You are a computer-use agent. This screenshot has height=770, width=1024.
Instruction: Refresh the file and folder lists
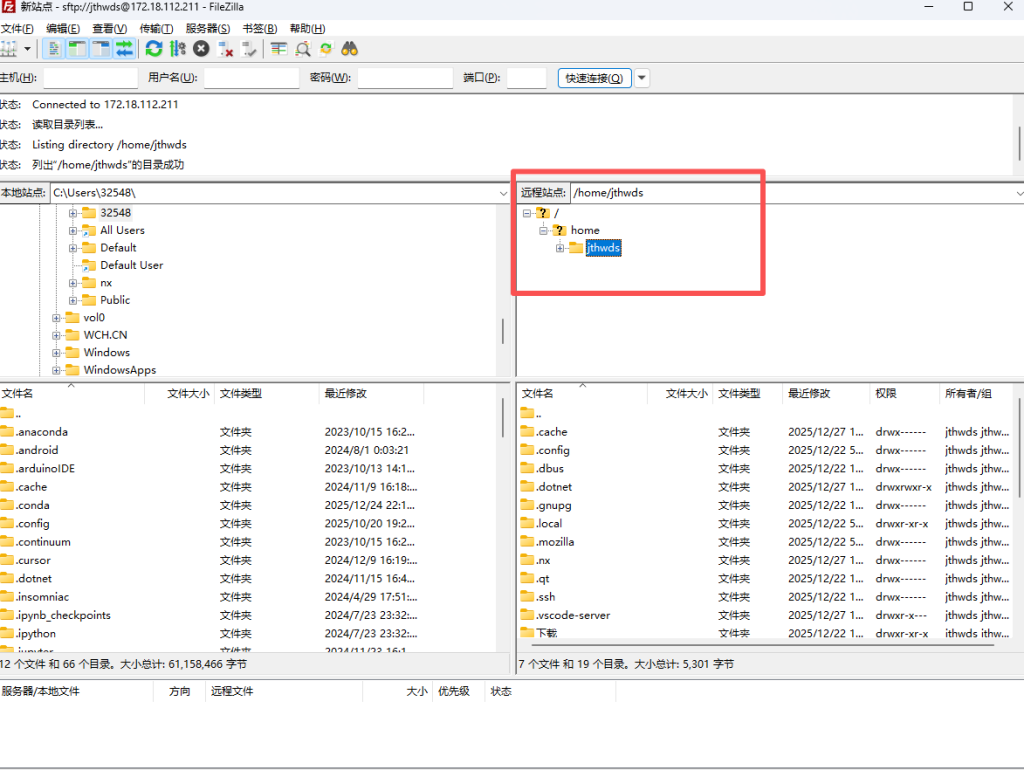tap(154, 48)
